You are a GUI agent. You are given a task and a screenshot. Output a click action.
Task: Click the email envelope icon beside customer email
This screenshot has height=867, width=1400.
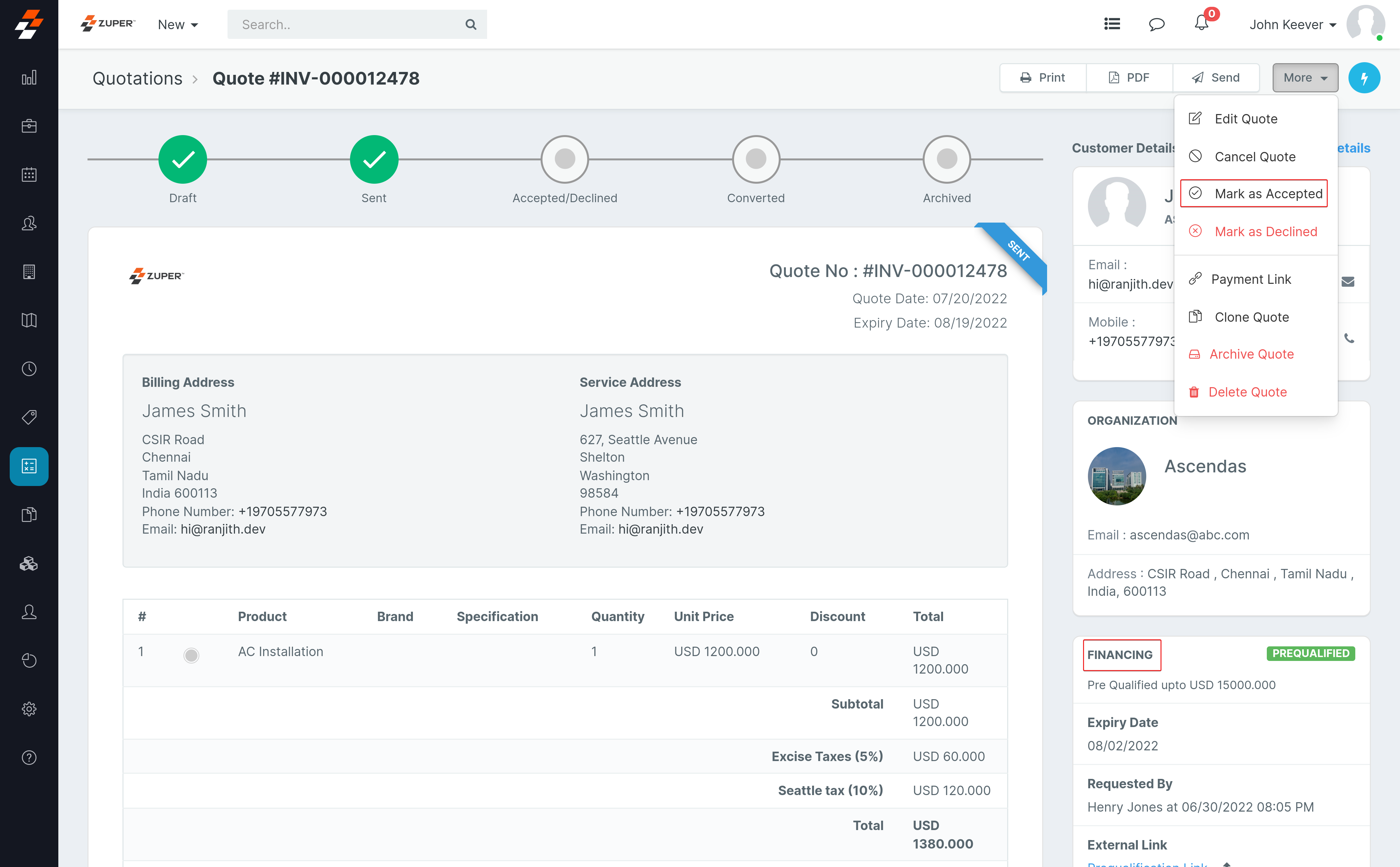tap(1348, 282)
